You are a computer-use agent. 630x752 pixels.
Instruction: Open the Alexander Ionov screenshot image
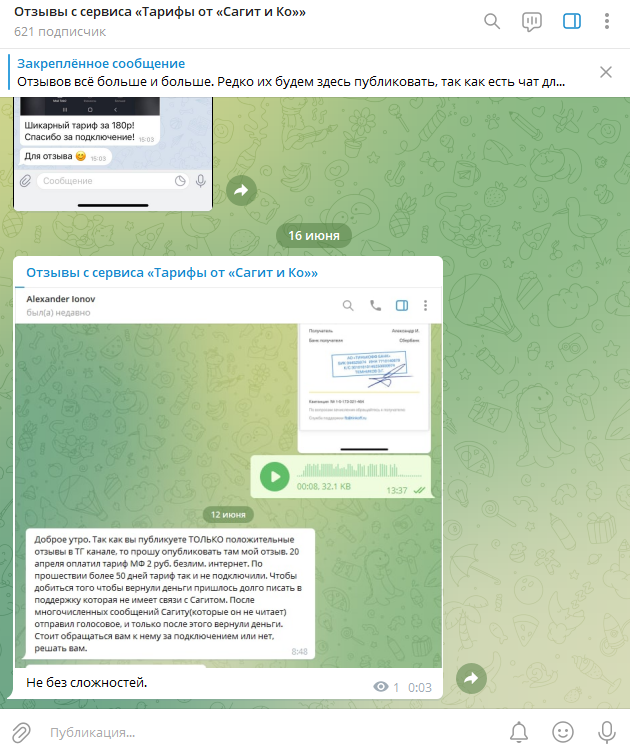[x=228, y=478]
